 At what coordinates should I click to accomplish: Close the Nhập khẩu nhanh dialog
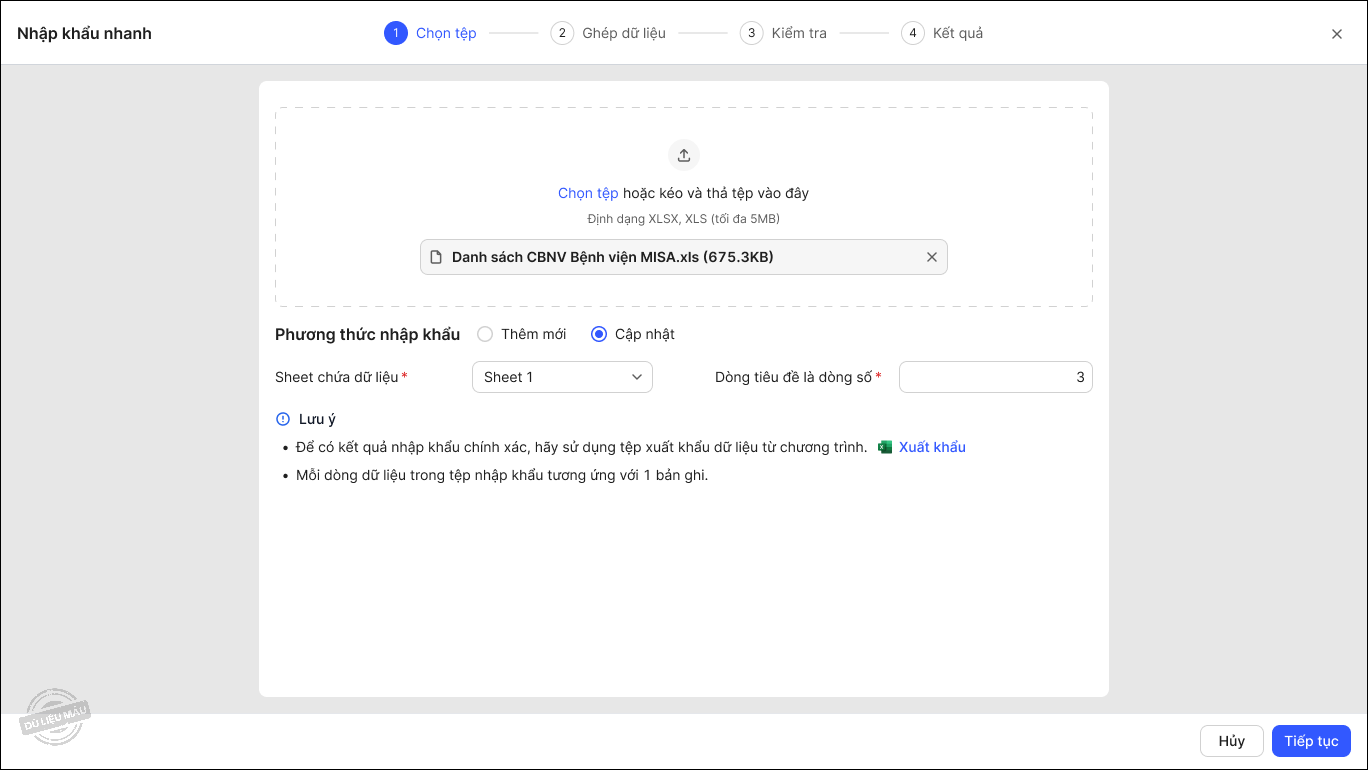click(1336, 34)
